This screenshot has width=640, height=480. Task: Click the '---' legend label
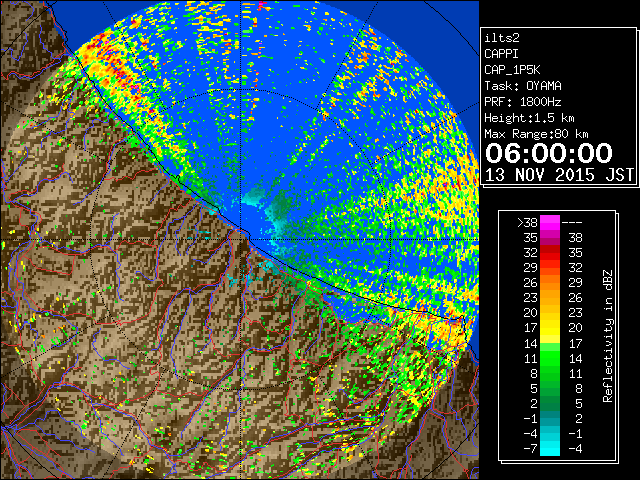572,223
